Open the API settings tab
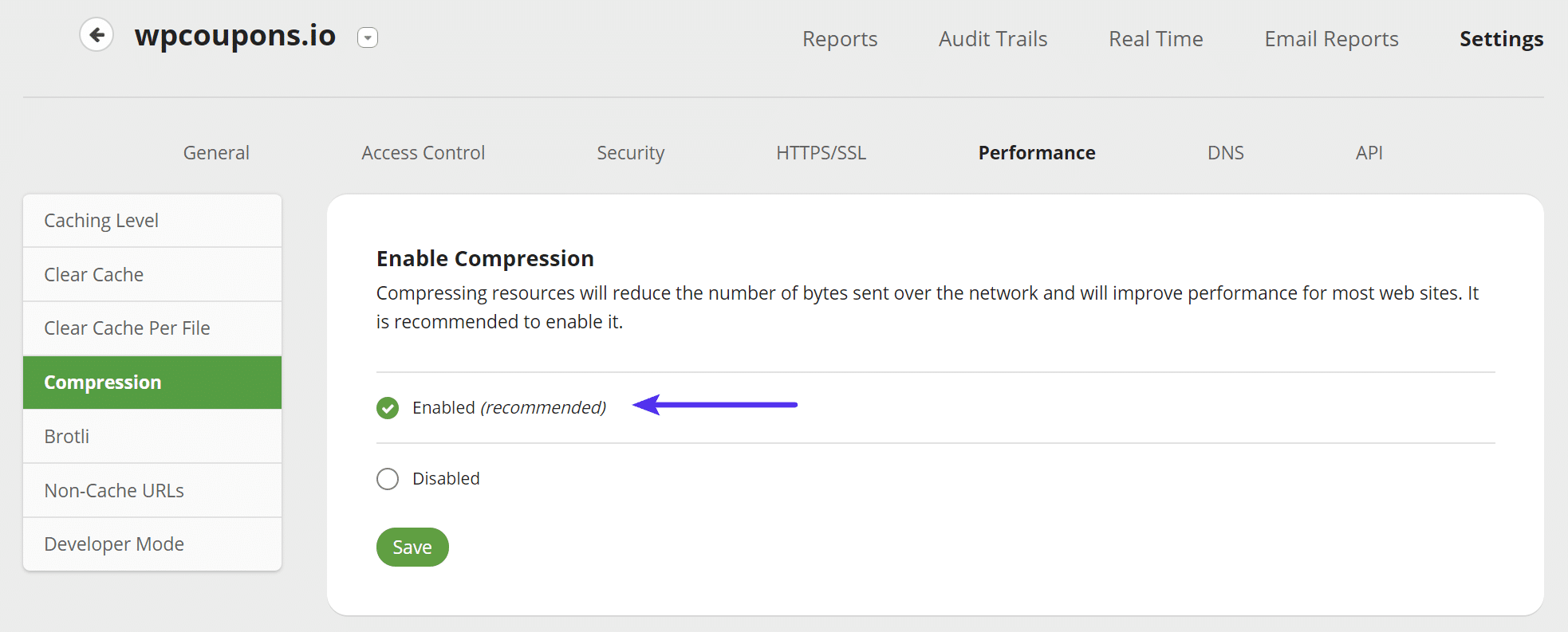 (x=1369, y=152)
